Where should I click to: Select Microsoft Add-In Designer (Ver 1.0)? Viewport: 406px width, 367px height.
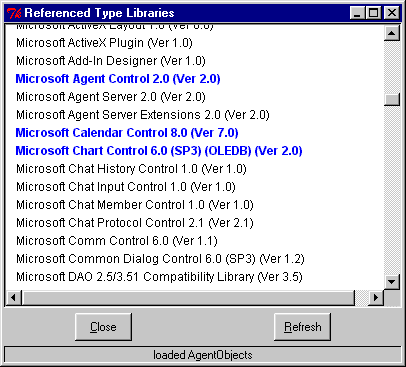coord(111,61)
